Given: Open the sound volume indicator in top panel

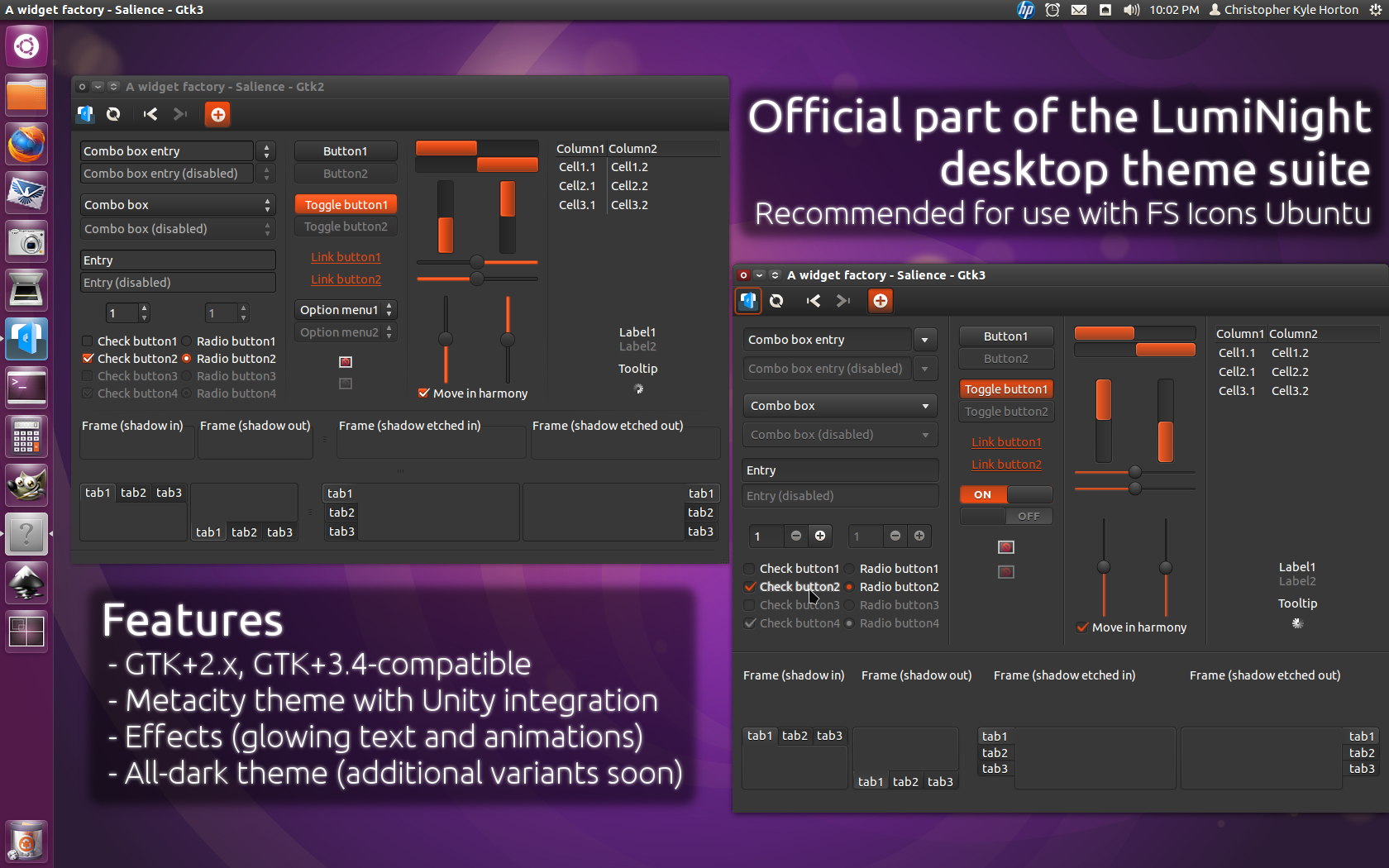Looking at the screenshot, I should (1132, 10).
